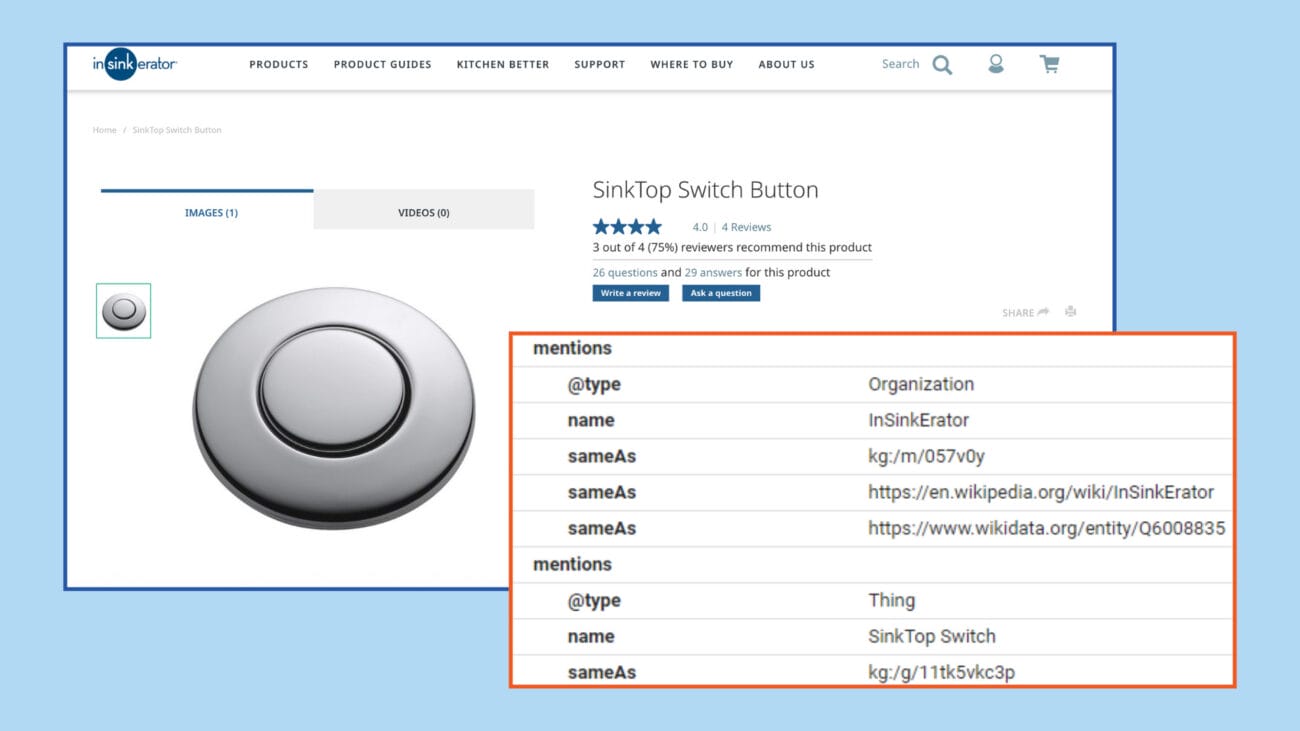The image size is (1300, 731).
Task: Open the SUPPORT menu
Action: tap(599, 64)
